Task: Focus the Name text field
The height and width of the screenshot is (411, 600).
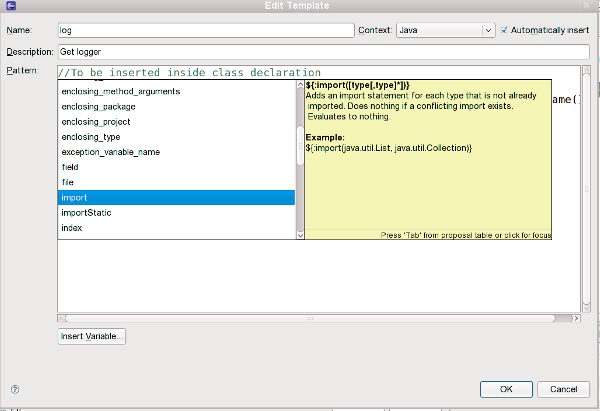Action: point(205,31)
